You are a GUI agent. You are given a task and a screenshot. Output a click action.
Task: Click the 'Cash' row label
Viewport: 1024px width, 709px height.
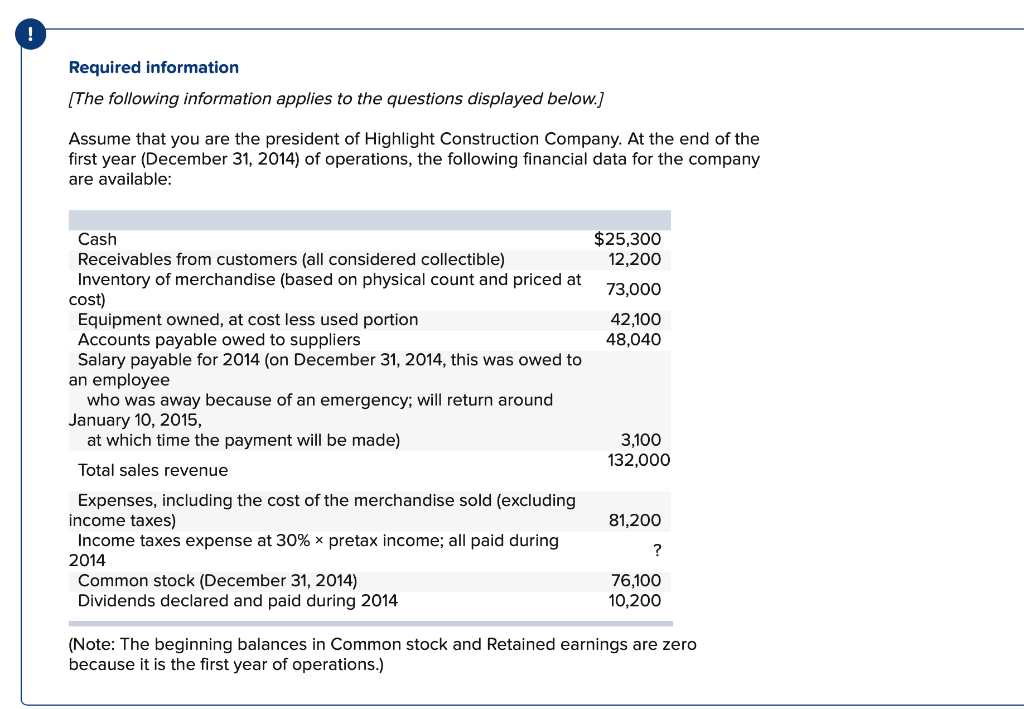pyautogui.click(x=97, y=239)
